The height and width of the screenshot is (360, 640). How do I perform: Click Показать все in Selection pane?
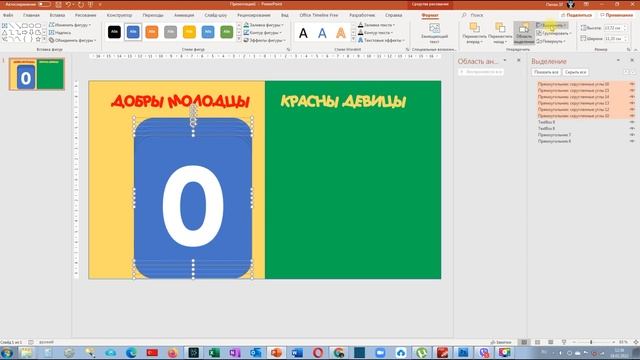tap(546, 72)
